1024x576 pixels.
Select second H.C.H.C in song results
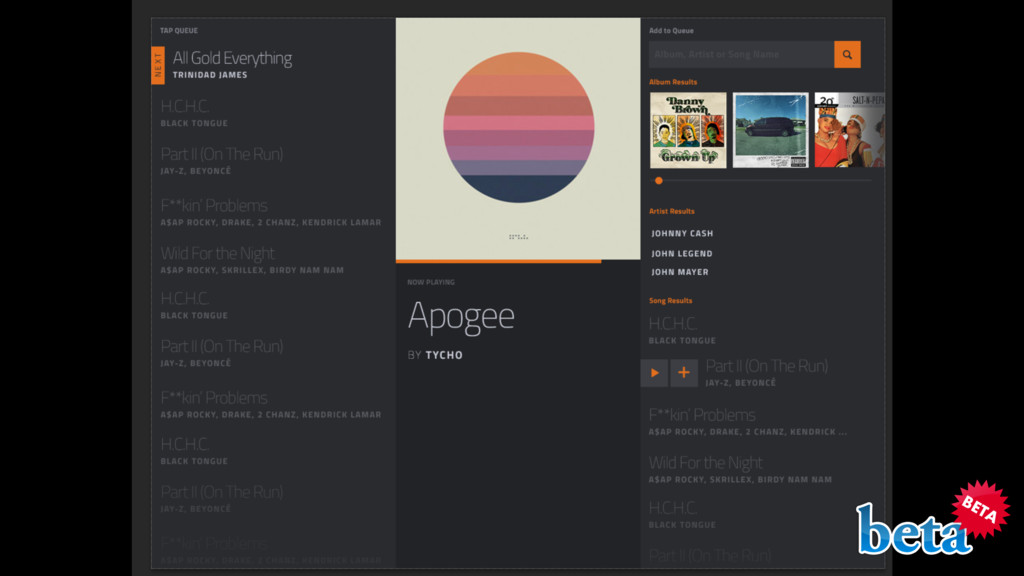pyautogui.click(x=682, y=515)
